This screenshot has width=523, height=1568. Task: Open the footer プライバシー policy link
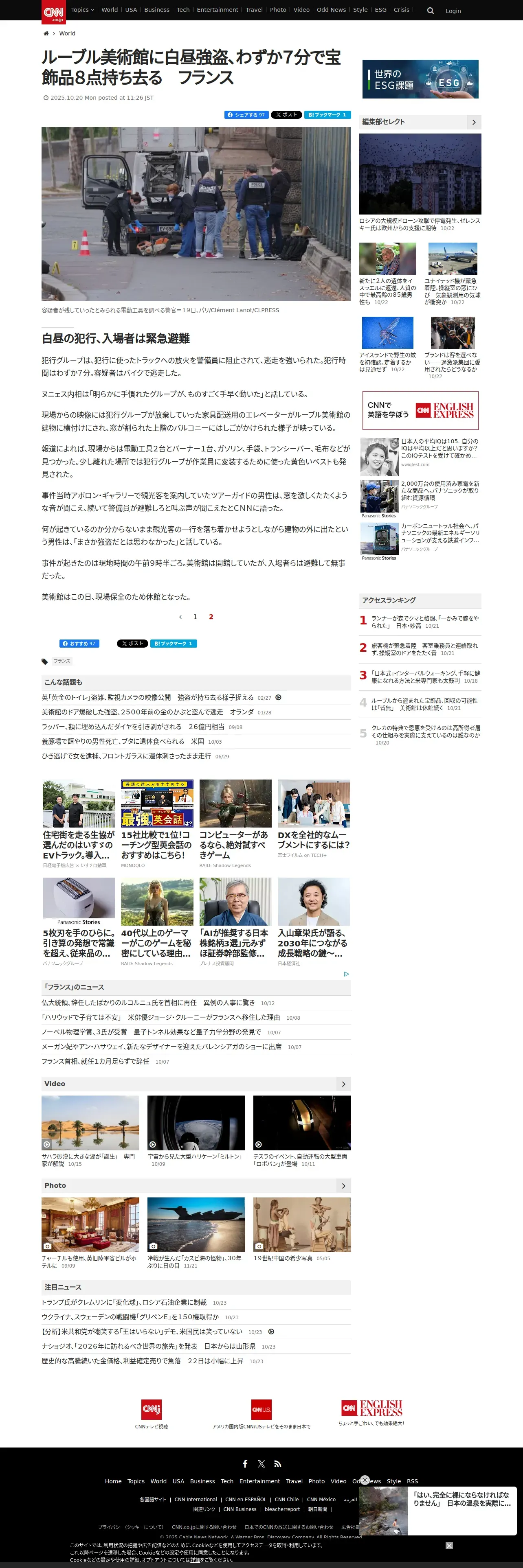point(131,1526)
